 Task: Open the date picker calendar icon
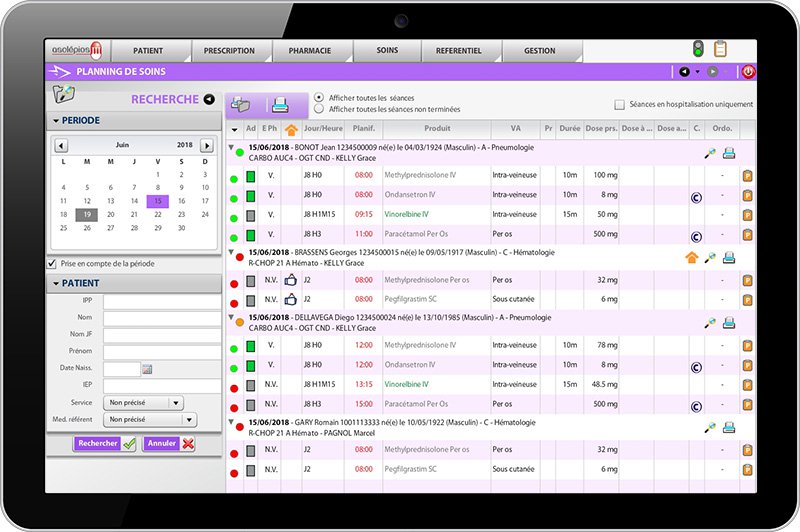coord(147,369)
